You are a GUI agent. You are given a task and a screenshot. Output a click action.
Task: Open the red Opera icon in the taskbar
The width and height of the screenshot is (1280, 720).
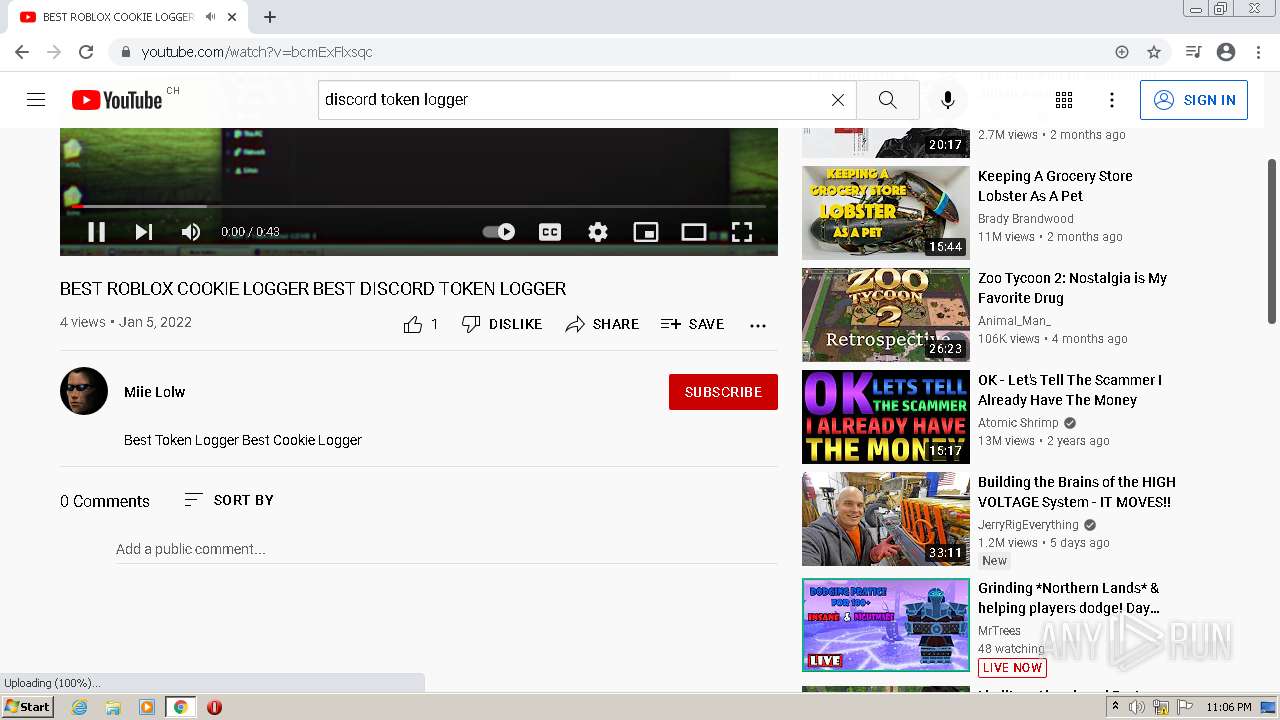(214, 707)
